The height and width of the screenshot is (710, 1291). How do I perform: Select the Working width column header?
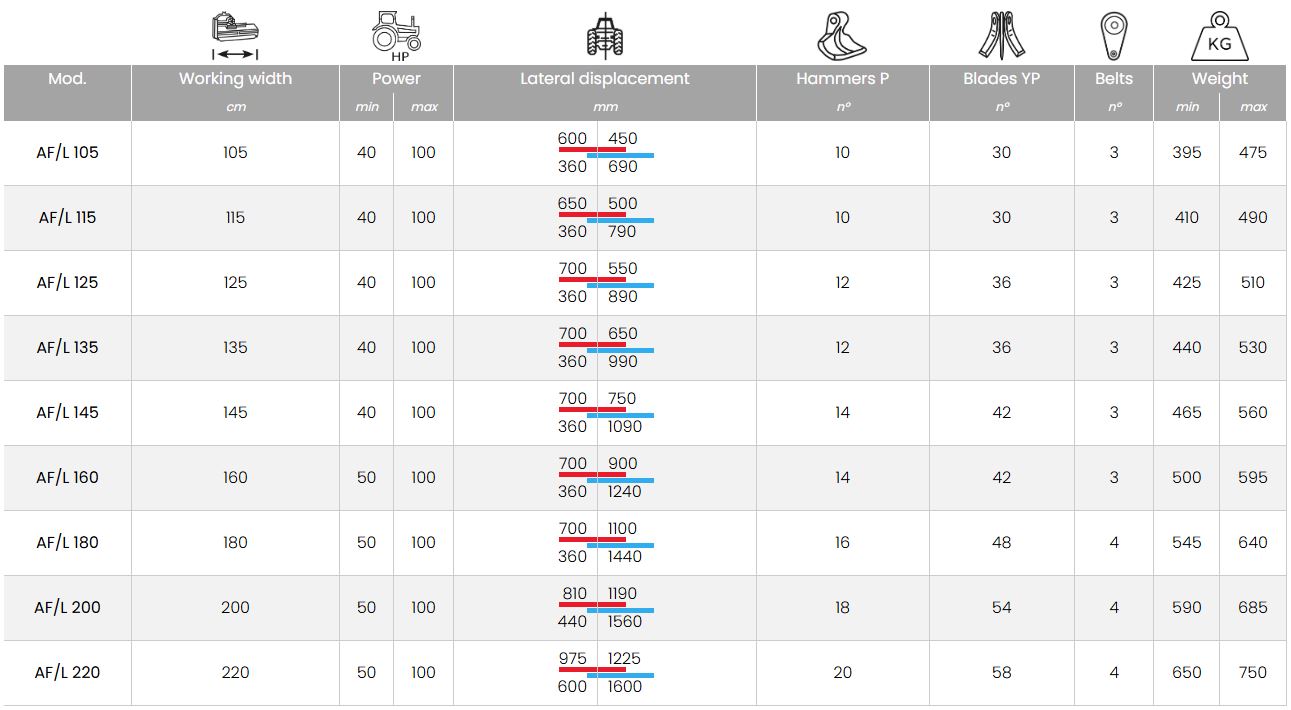point(235,79)
